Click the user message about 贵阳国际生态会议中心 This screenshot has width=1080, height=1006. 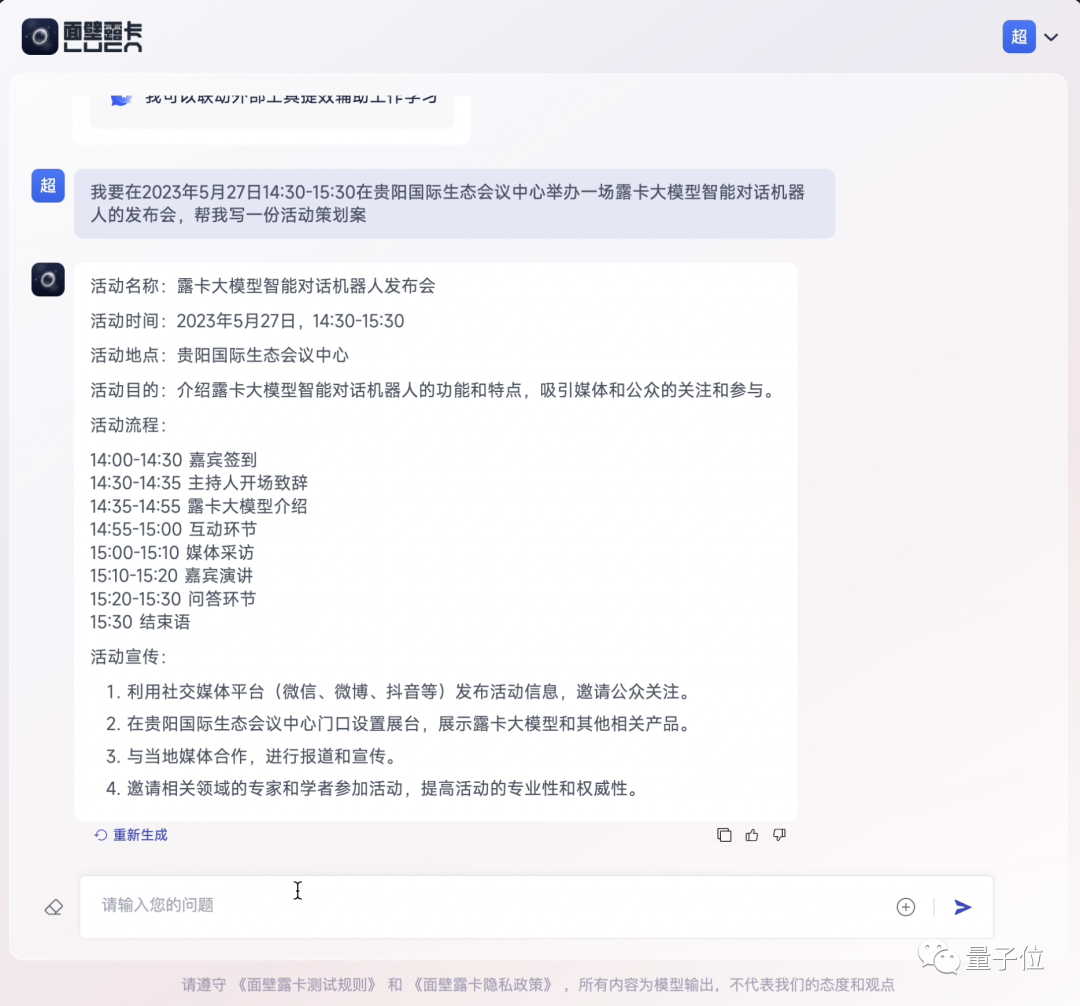(453, 203)
